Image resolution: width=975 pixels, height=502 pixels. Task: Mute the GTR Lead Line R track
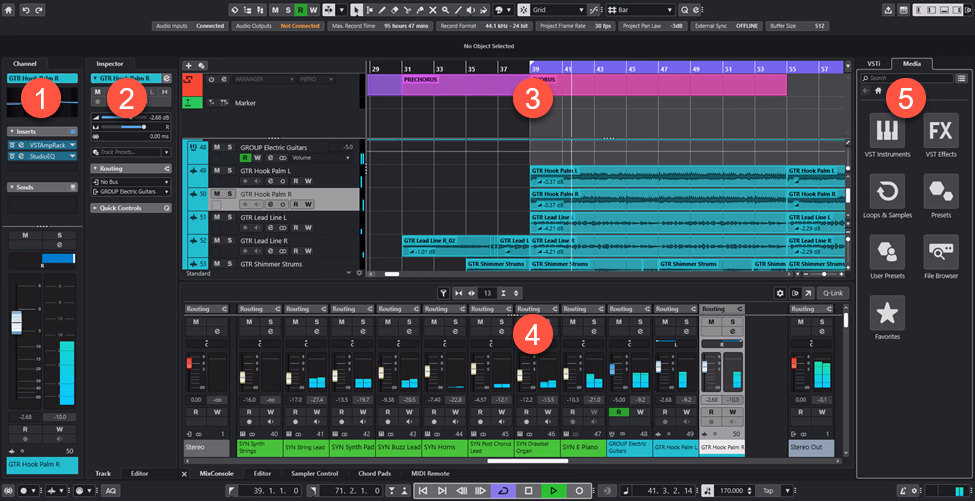(x=217, y=241)
